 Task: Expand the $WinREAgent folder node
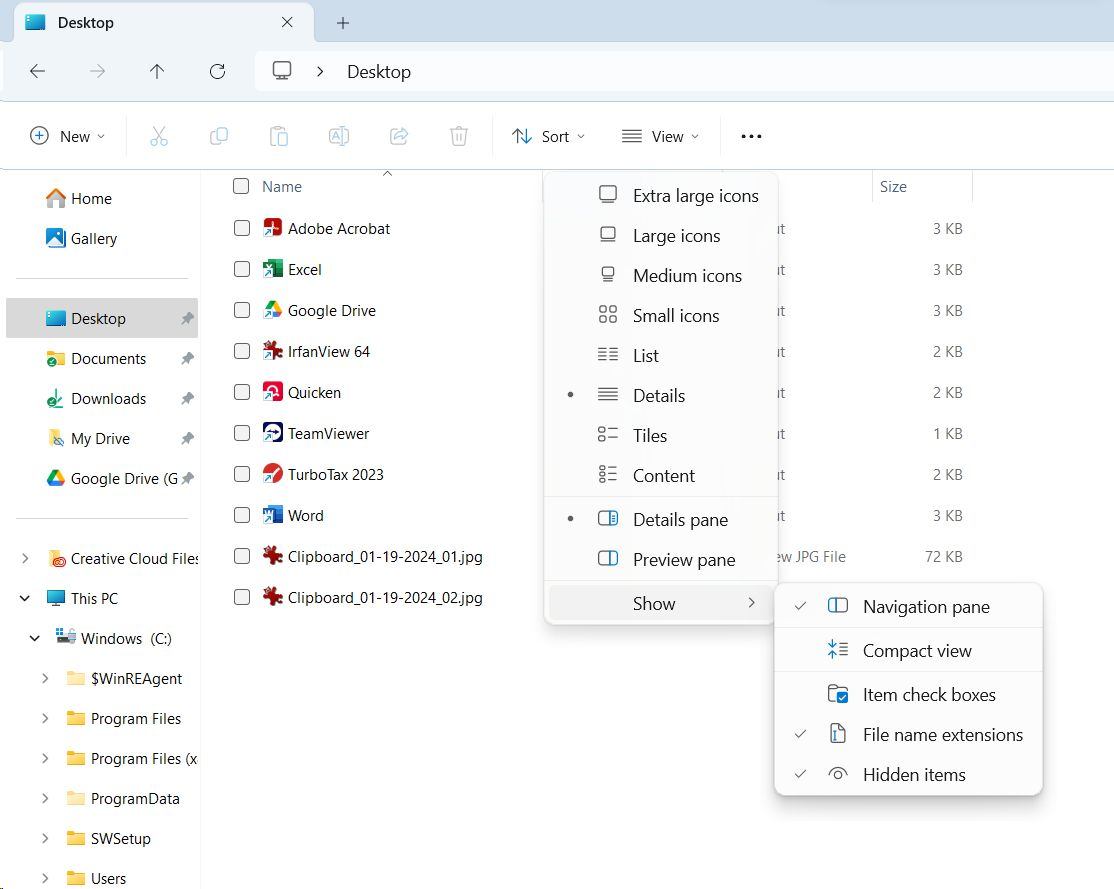(45, 678)
